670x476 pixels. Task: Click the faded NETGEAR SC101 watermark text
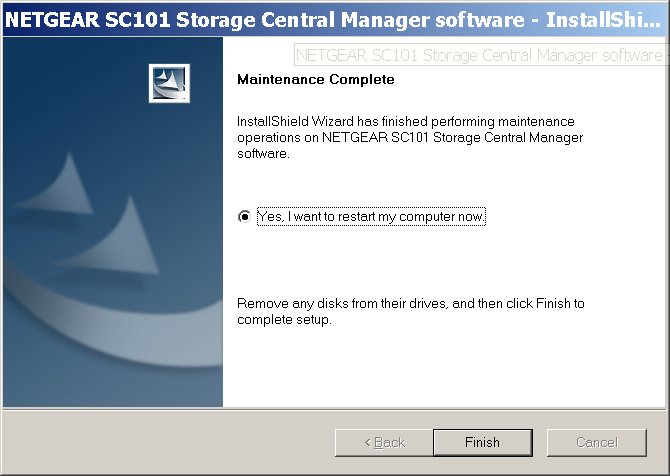pyautogui.click(x=479, y=55)
